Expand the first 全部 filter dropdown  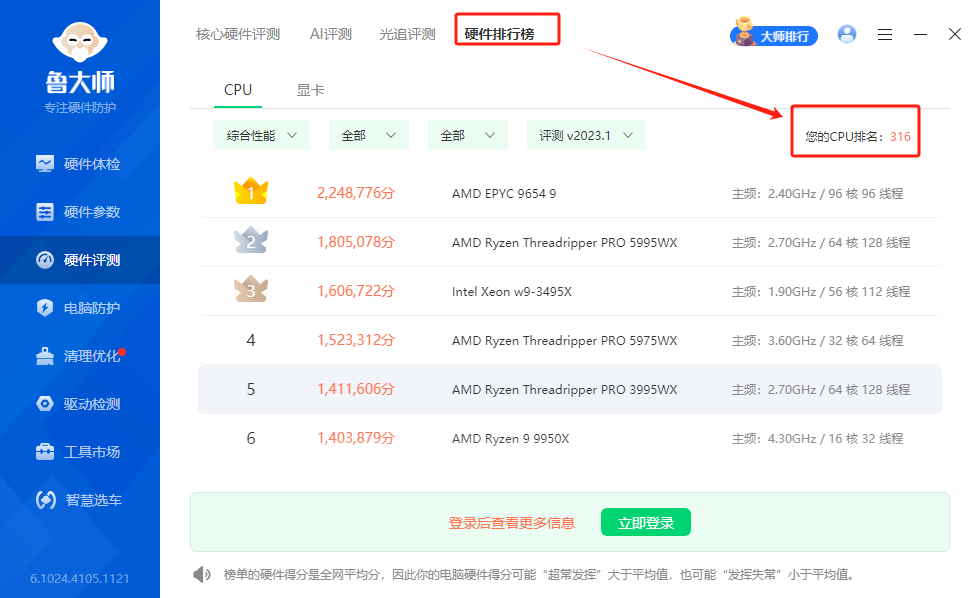point(369,135)
